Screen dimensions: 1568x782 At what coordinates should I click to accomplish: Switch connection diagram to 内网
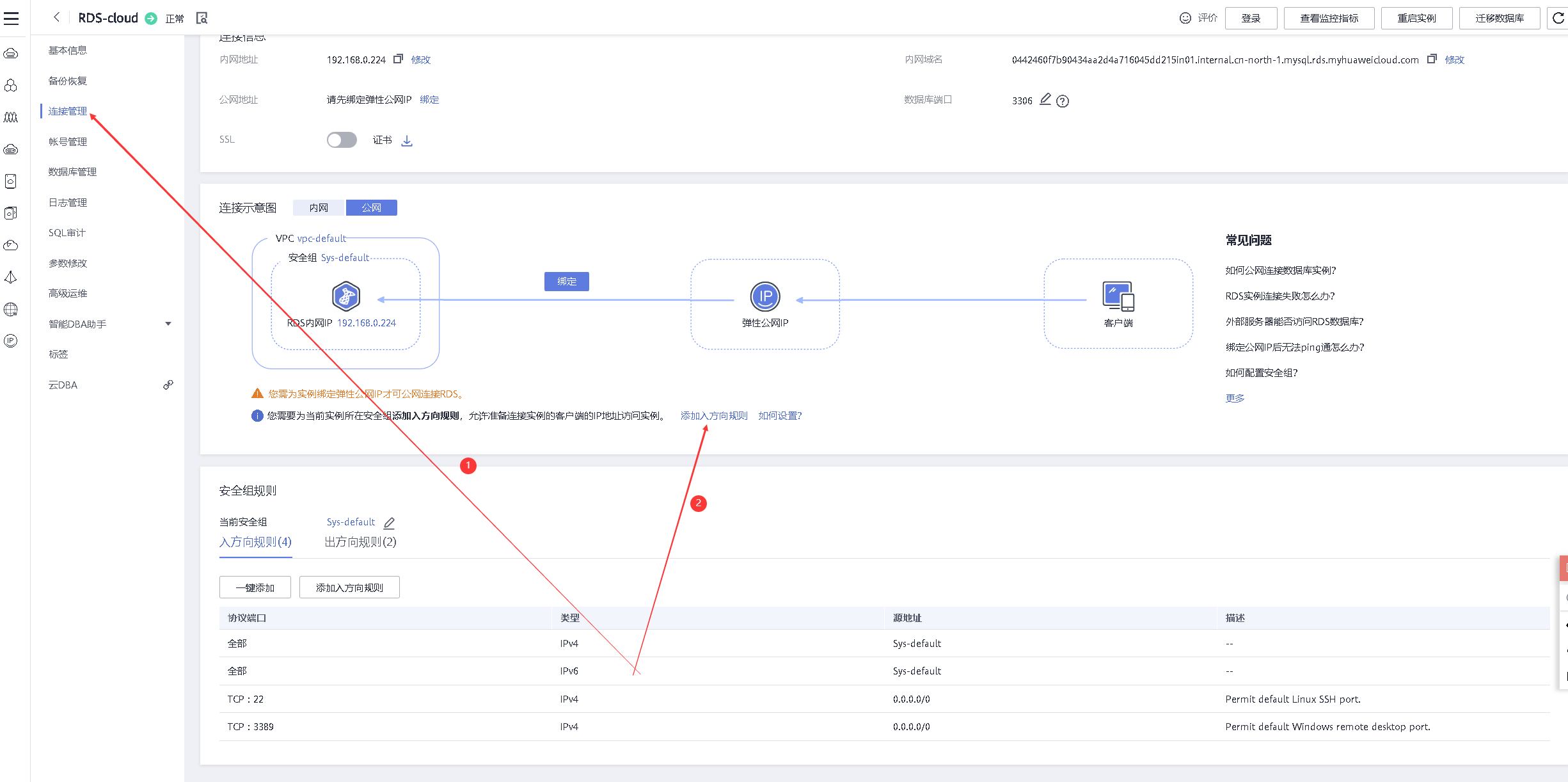point(319,208)
